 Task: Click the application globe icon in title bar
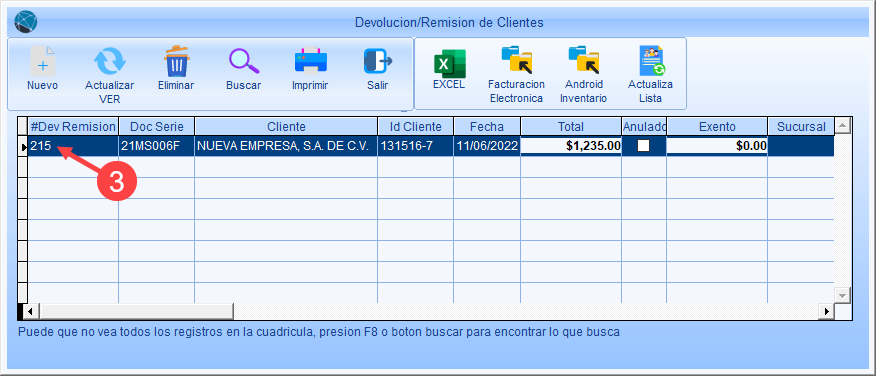pyautogui.click(x=26, y=23)
